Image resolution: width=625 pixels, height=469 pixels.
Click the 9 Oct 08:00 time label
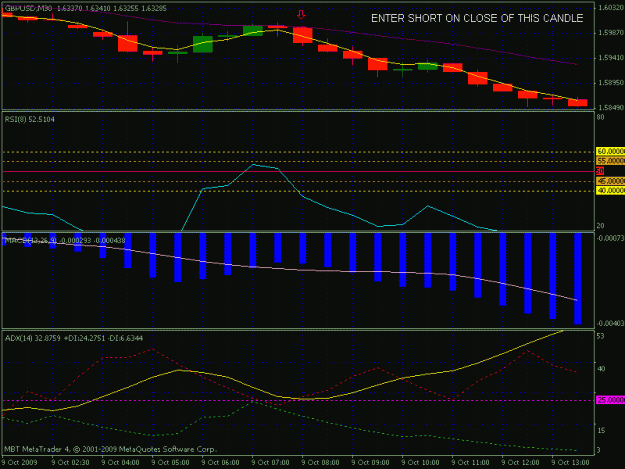[x=320, y=463]
